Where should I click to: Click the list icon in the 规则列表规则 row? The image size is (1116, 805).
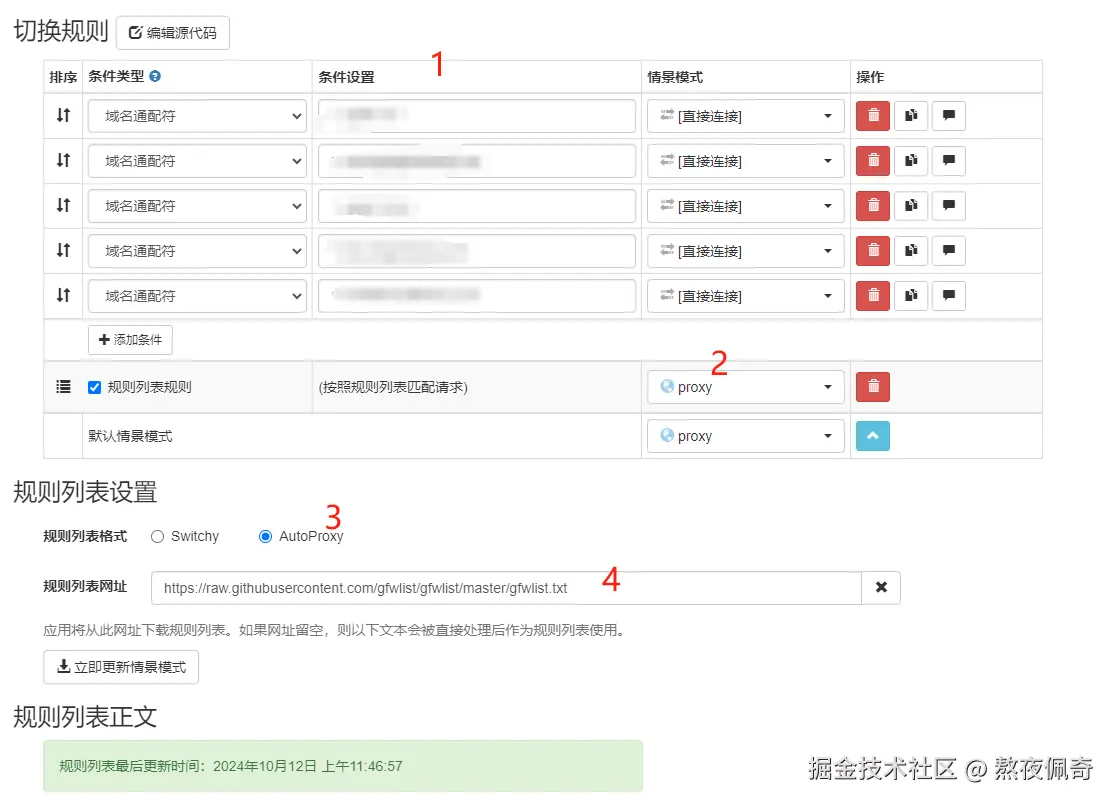(63, 386)
